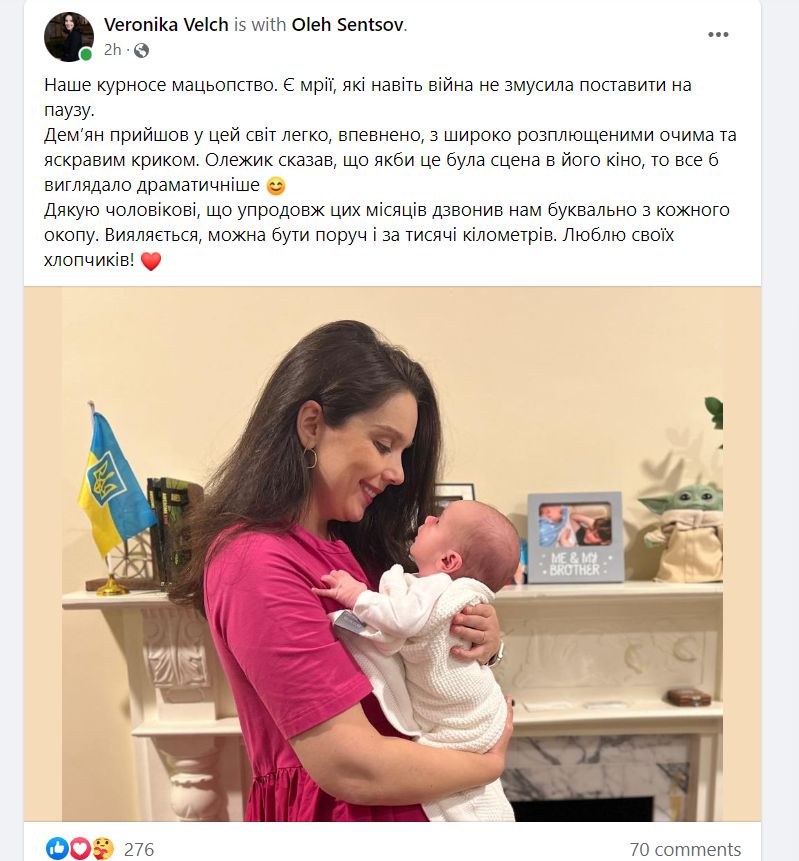Open the 70 comments link
Image resolution: width=799 pixels, height=861 pixels.
(x=685, y=849)
